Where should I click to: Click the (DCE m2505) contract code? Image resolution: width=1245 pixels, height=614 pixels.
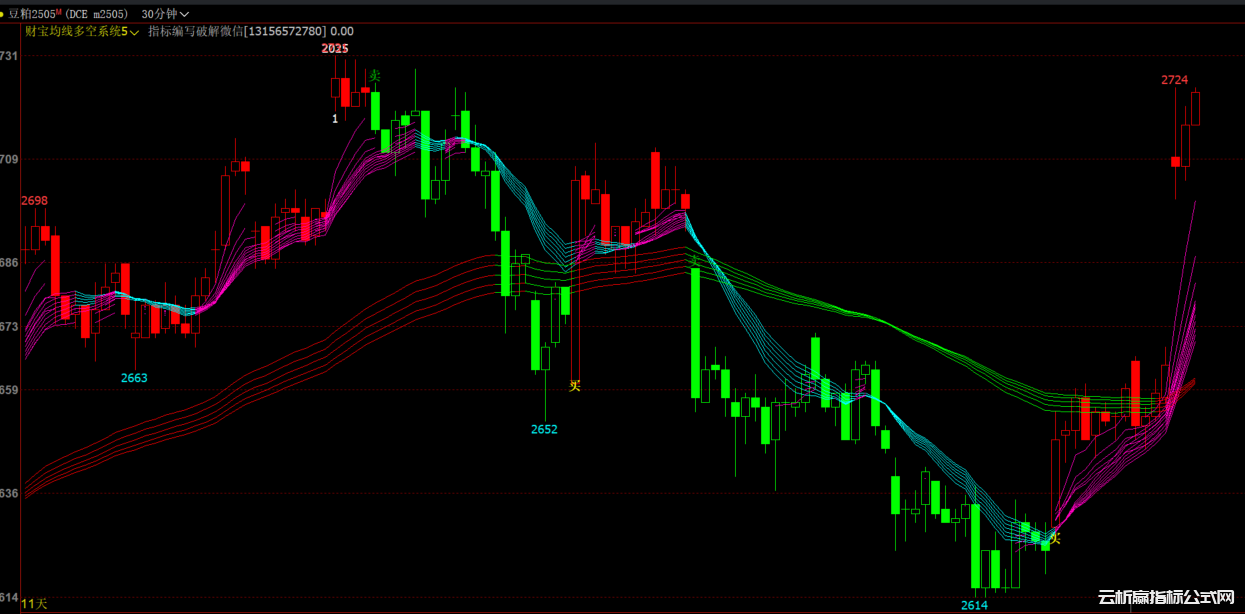click(x=98, y=14)
